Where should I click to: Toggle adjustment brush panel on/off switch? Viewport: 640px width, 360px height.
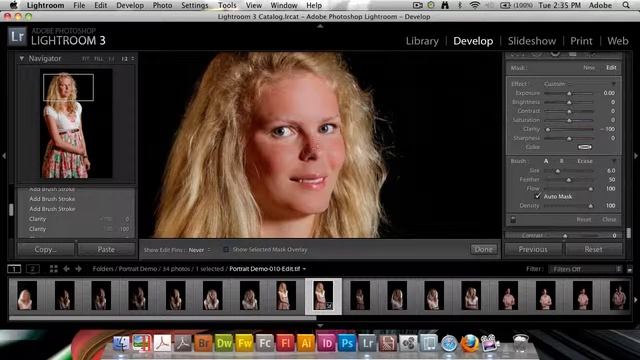[513, 220]
